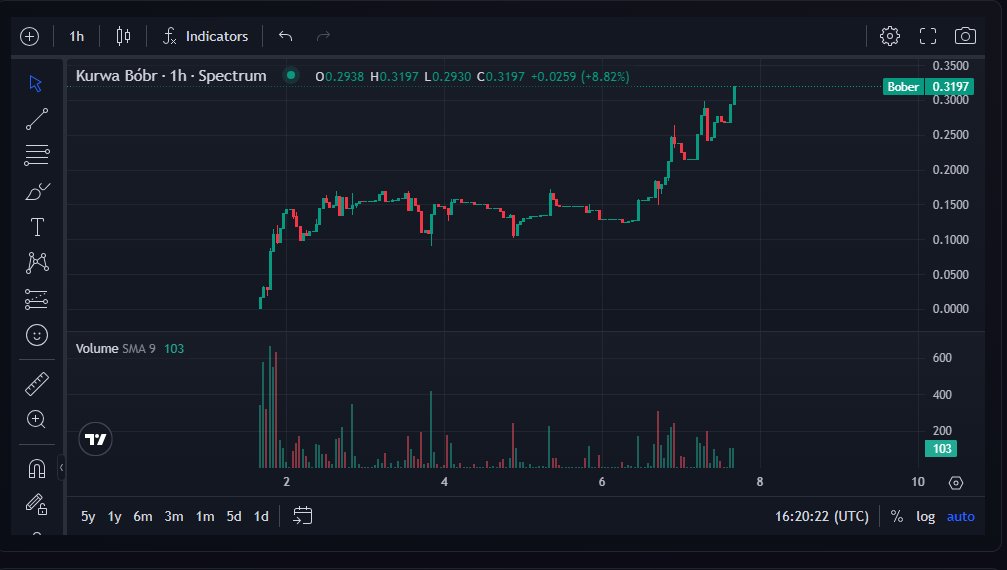Screen dimensions: 1007x570
Task: Collapse the drawing toolbar with arrow handle
Action: click(62, 467)
